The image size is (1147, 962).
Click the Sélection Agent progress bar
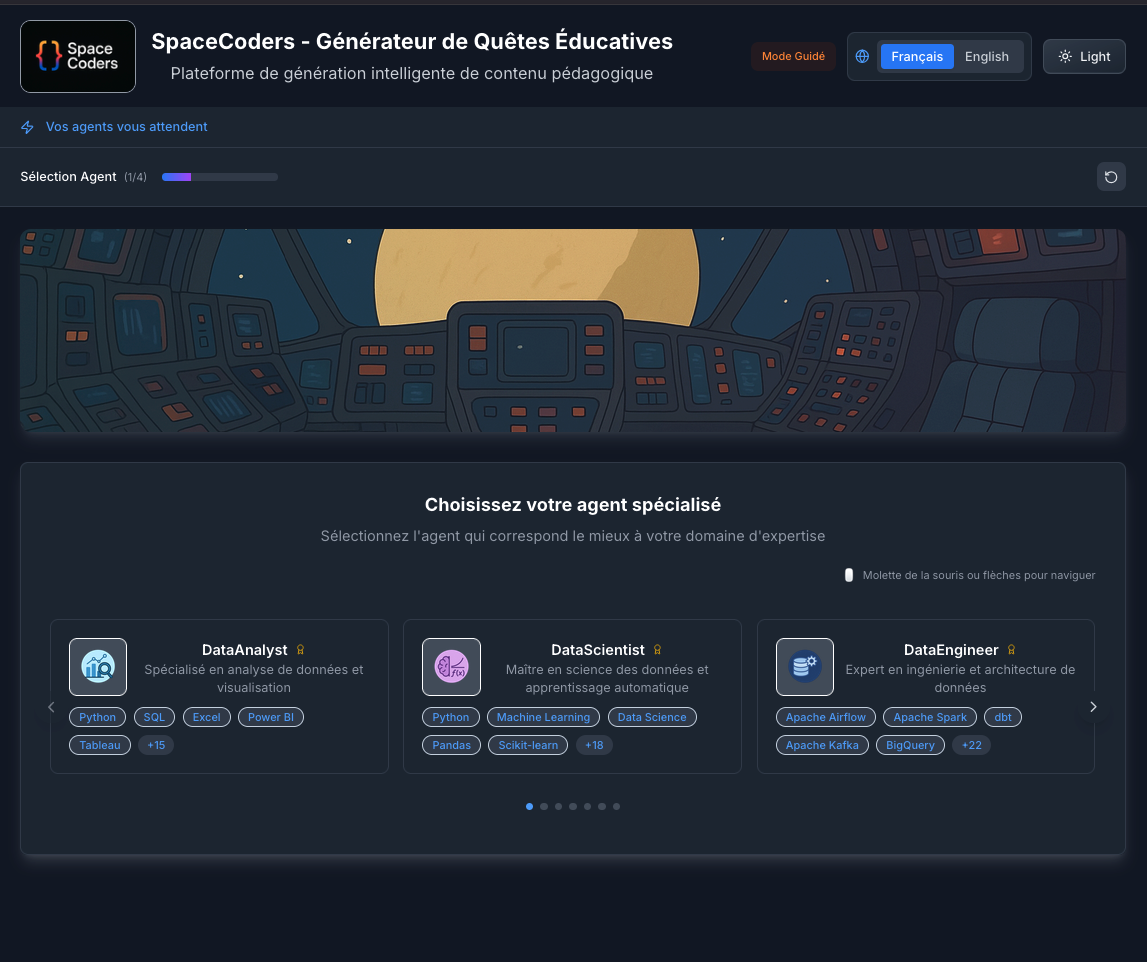pyautogui.click(x=219, y=177)
